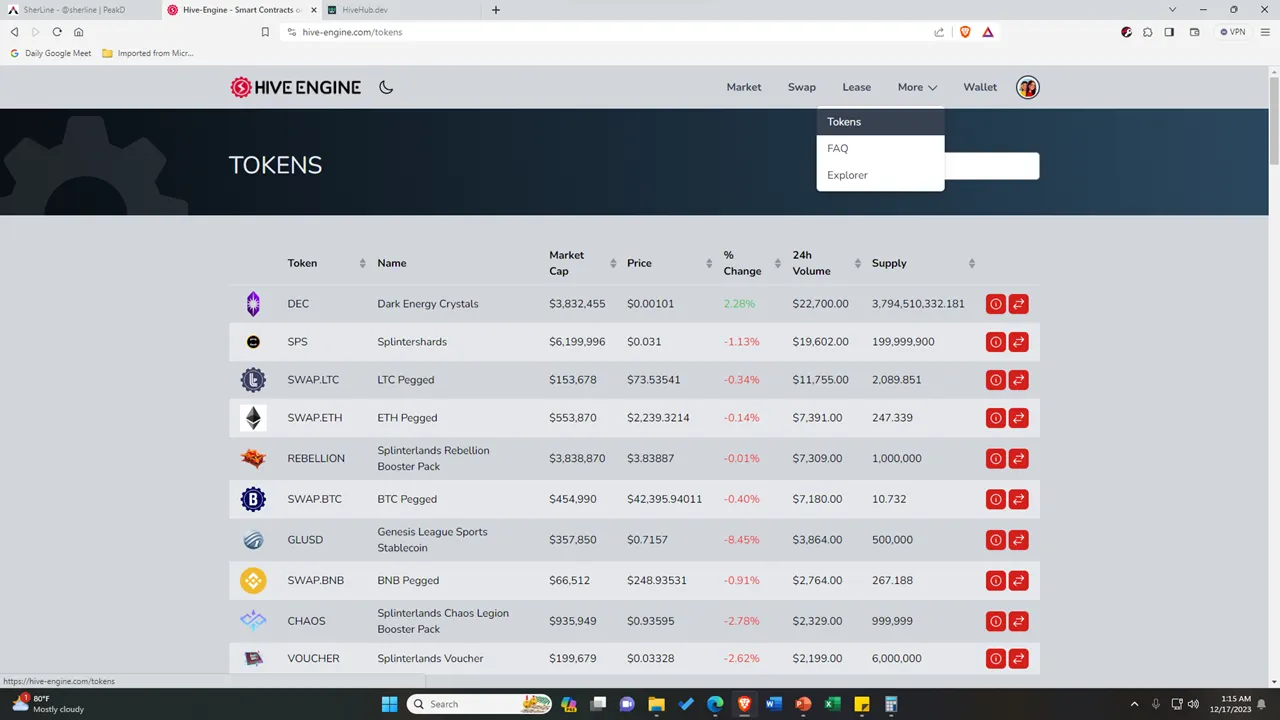Open the Imported from Micr... bookmarks folder
The image size is (1280, 720).
pos(148,53)
